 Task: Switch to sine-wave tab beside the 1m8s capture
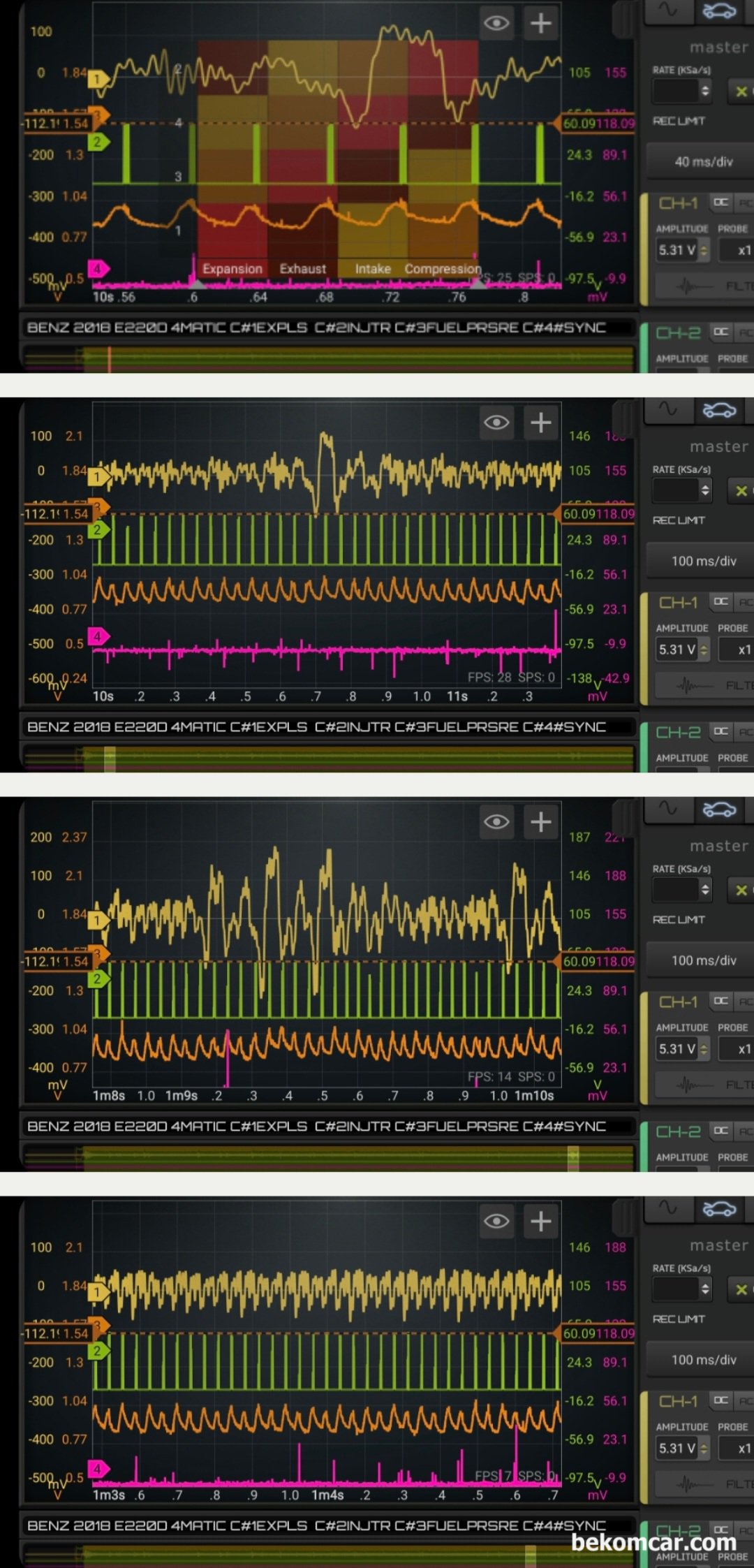click(668, 809)
